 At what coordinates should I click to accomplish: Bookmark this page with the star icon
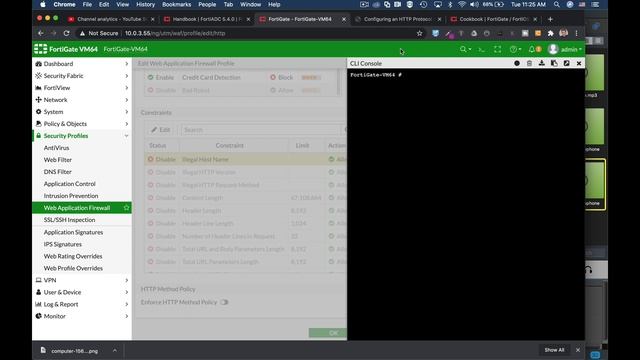click(x=419, y=33)
